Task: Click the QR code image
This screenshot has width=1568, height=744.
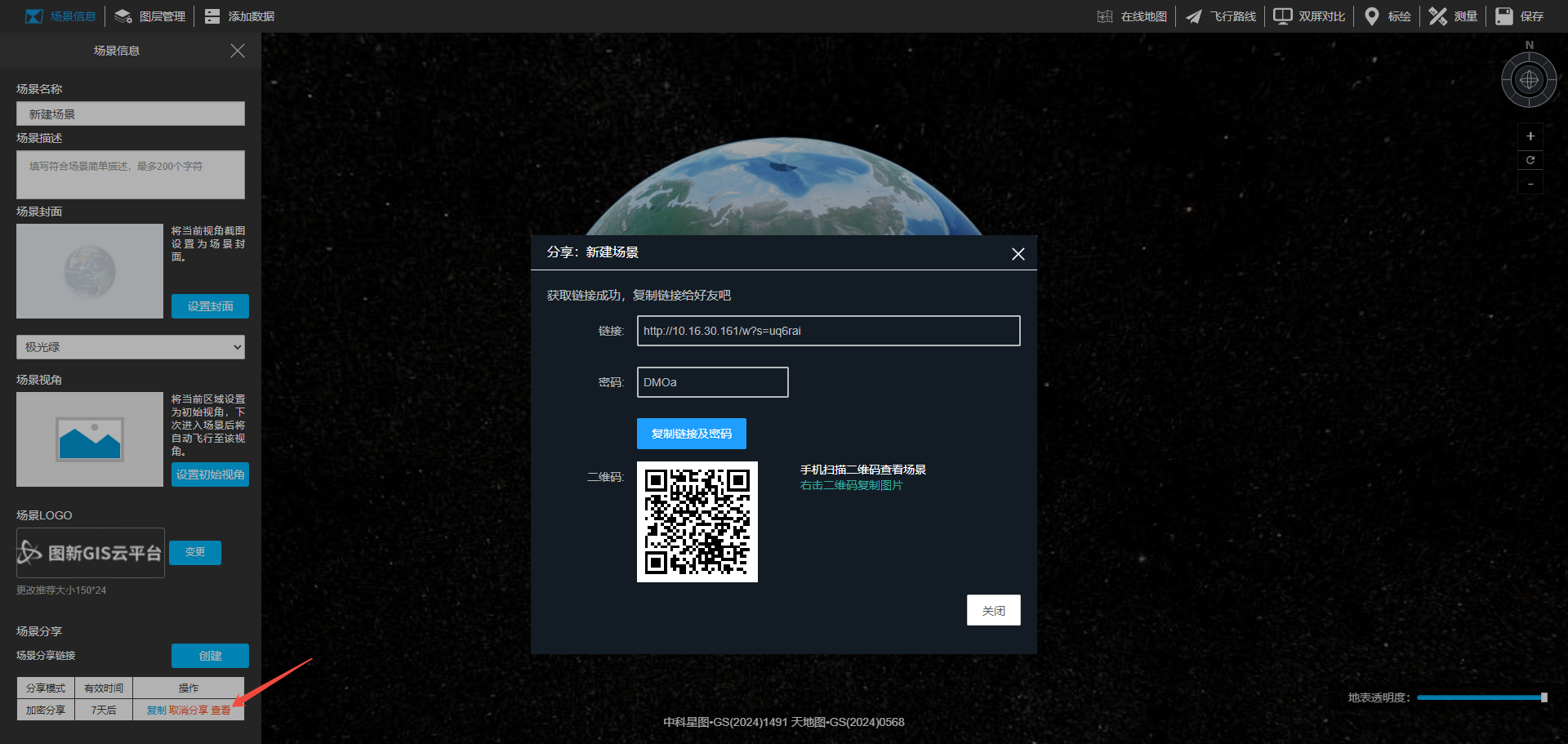Action: [x=697, y=522]
